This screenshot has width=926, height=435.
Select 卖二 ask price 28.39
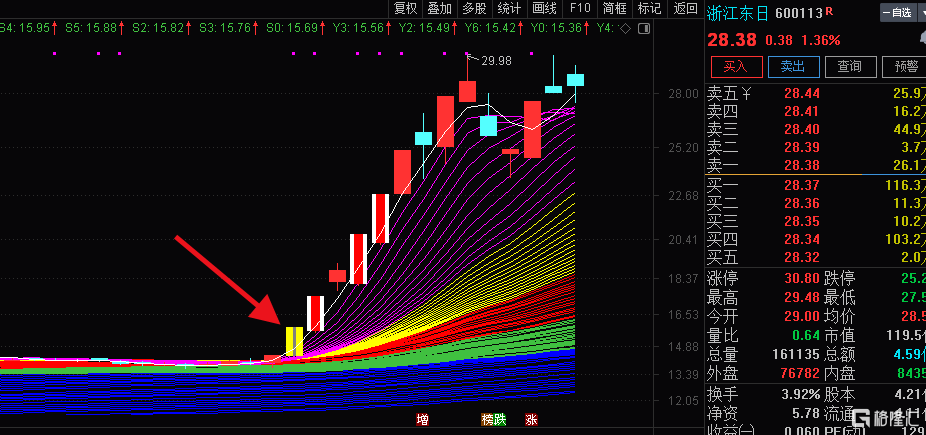(802, 148)
